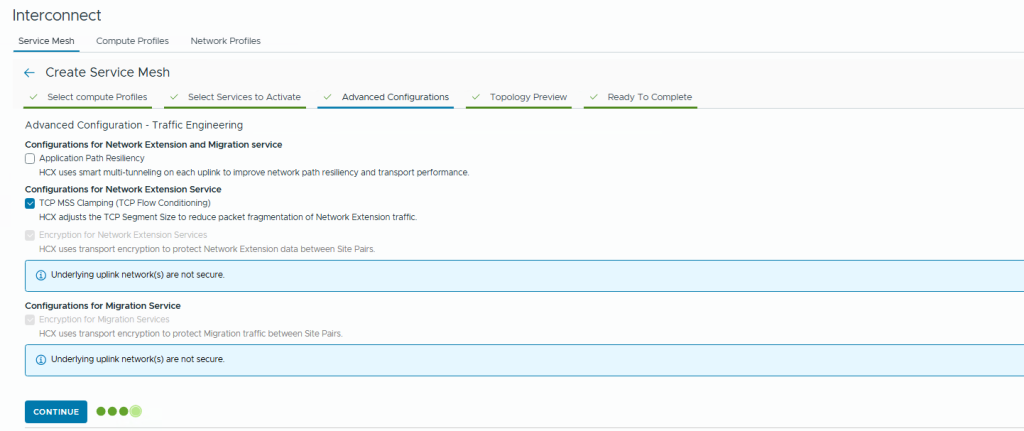Click the Interconnect page heading

[57, 14]
